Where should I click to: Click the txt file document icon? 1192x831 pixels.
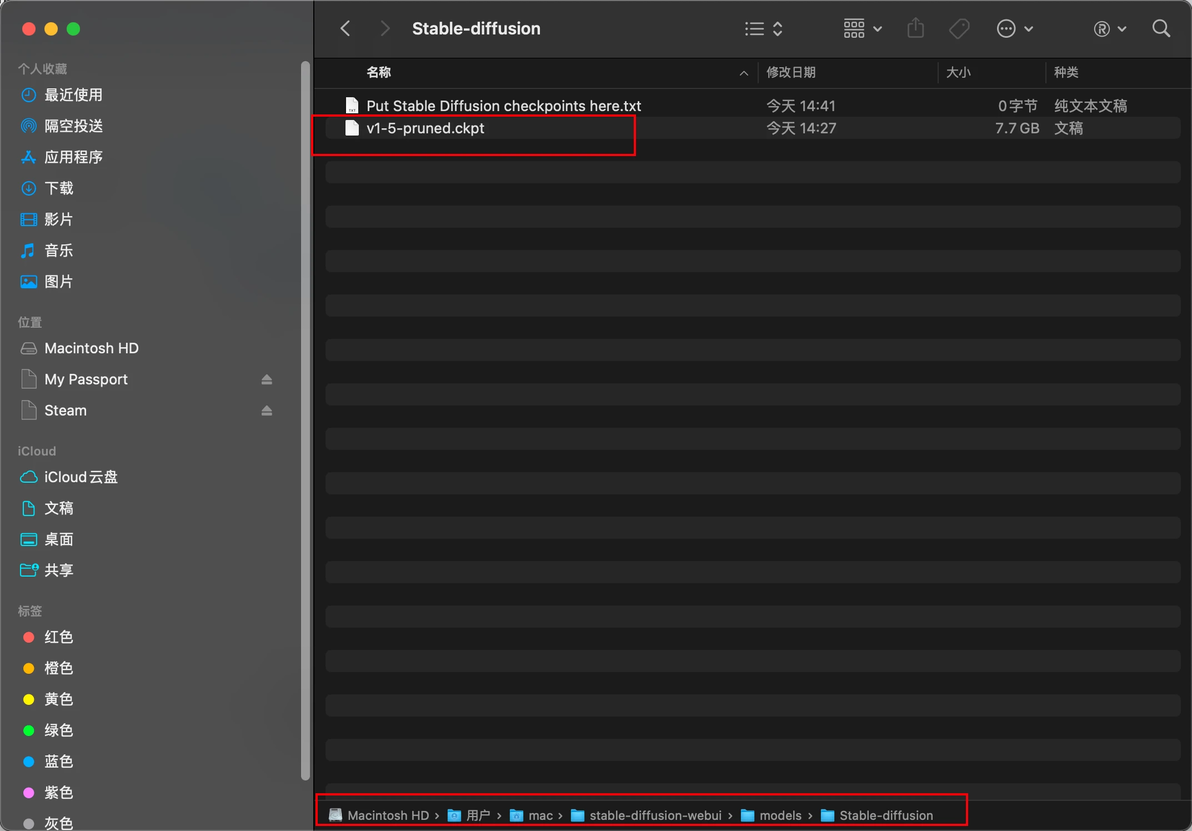pos(351,106)
